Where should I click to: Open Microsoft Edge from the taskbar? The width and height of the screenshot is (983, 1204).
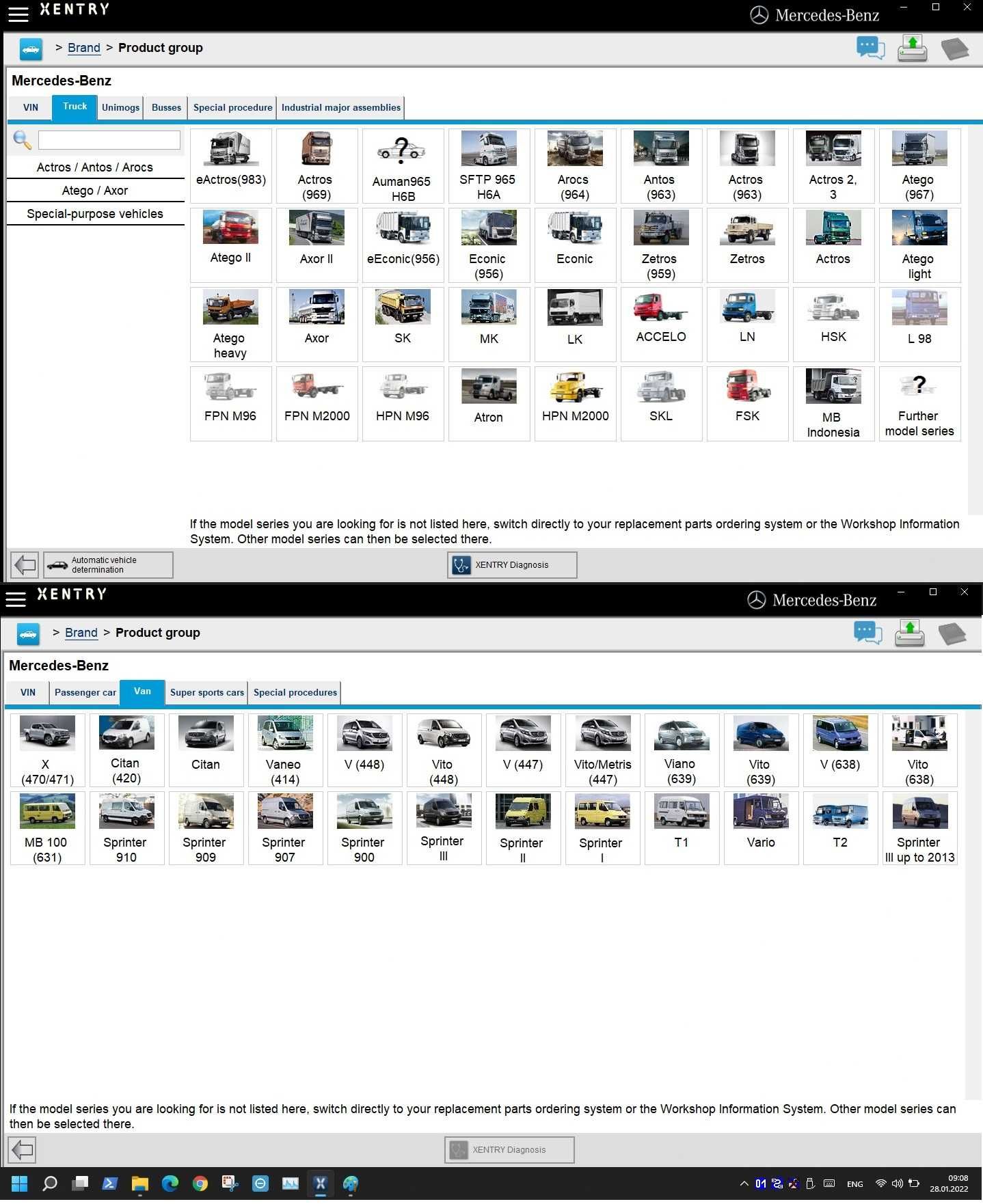[x=170, y=1184]
